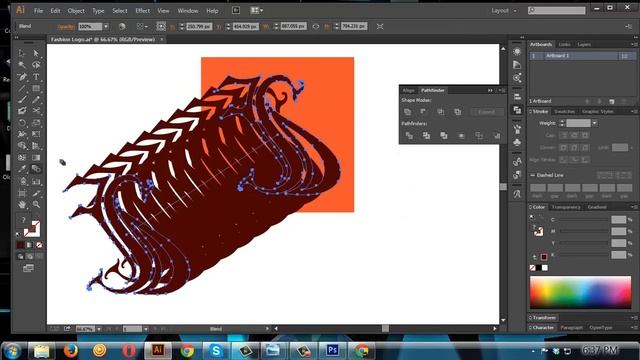Click the Divide pathfinder icon
Image resolution: width=640 pixels, height=360 pixels.
[409, 136]
